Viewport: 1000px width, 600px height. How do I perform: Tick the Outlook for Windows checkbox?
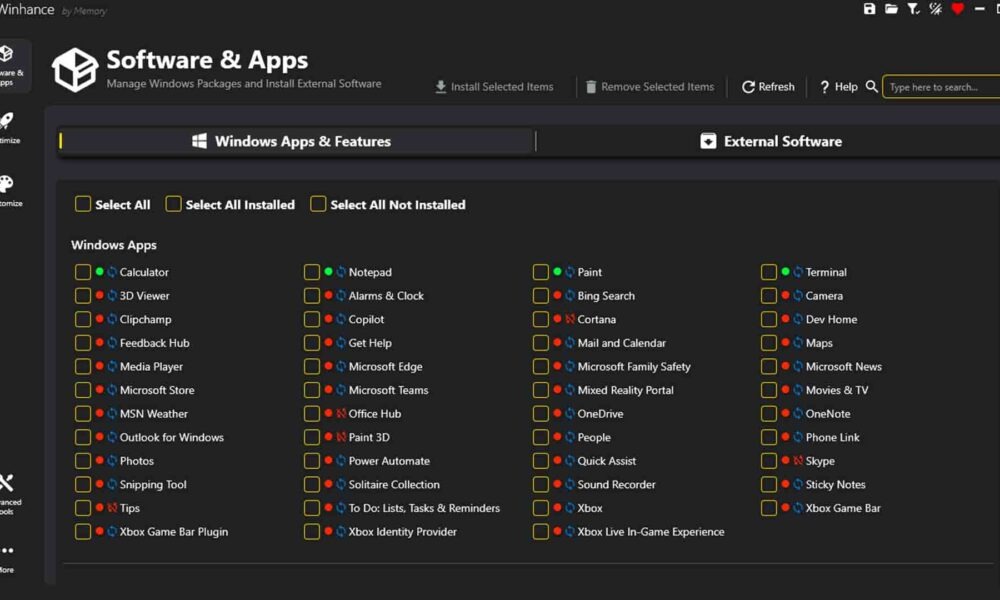coord(83,437)
